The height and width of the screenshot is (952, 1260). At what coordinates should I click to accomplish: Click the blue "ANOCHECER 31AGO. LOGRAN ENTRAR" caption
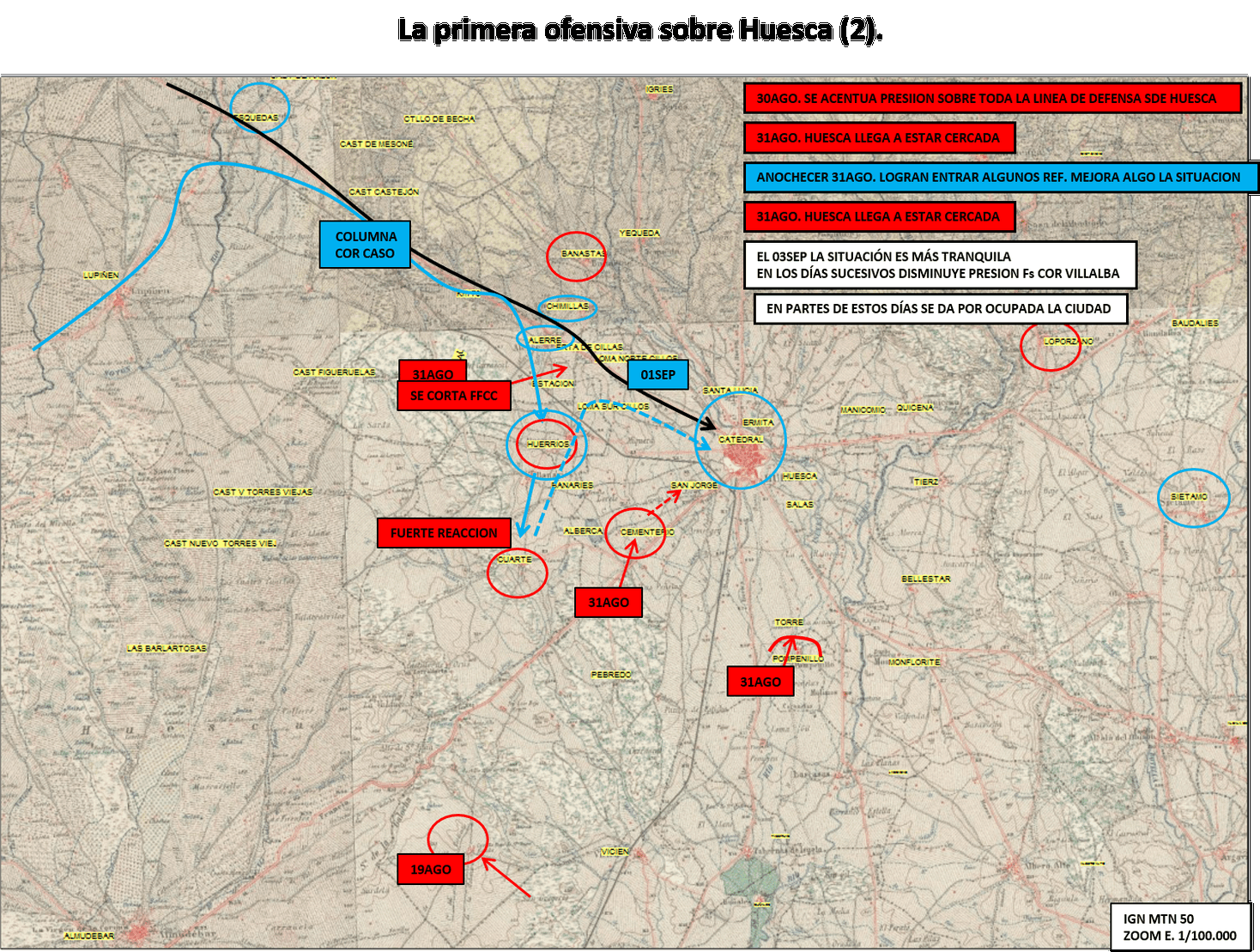click(x=1001, y=178)
